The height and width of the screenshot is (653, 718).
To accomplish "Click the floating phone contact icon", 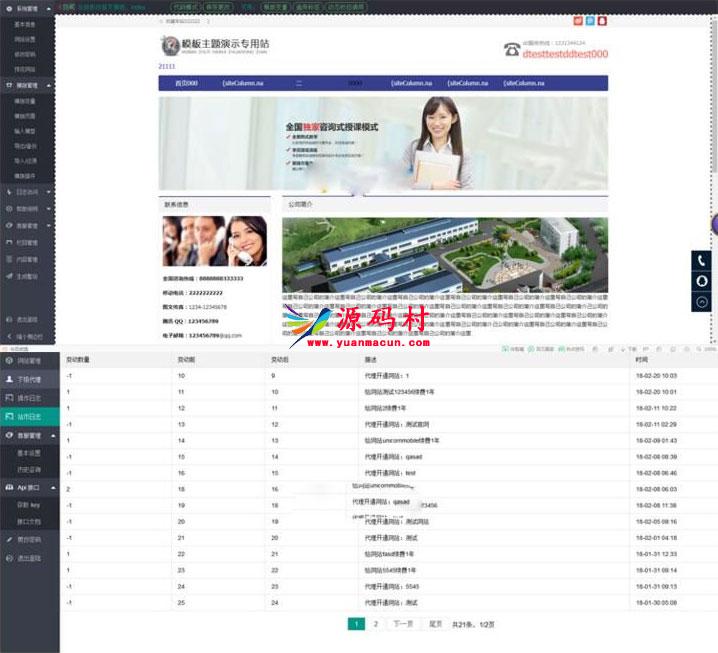I will click(x=702, y=260).
